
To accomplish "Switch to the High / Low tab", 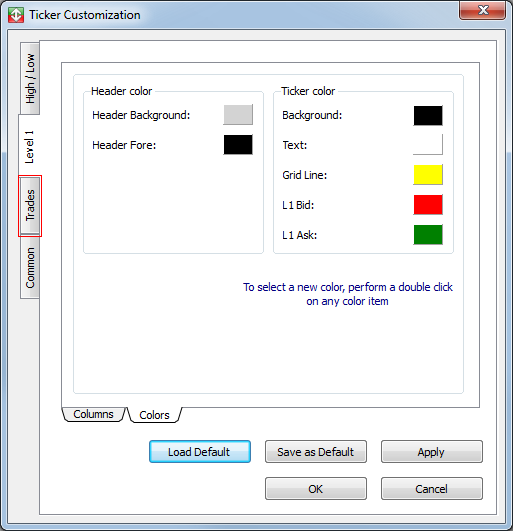I will (30, 78).
